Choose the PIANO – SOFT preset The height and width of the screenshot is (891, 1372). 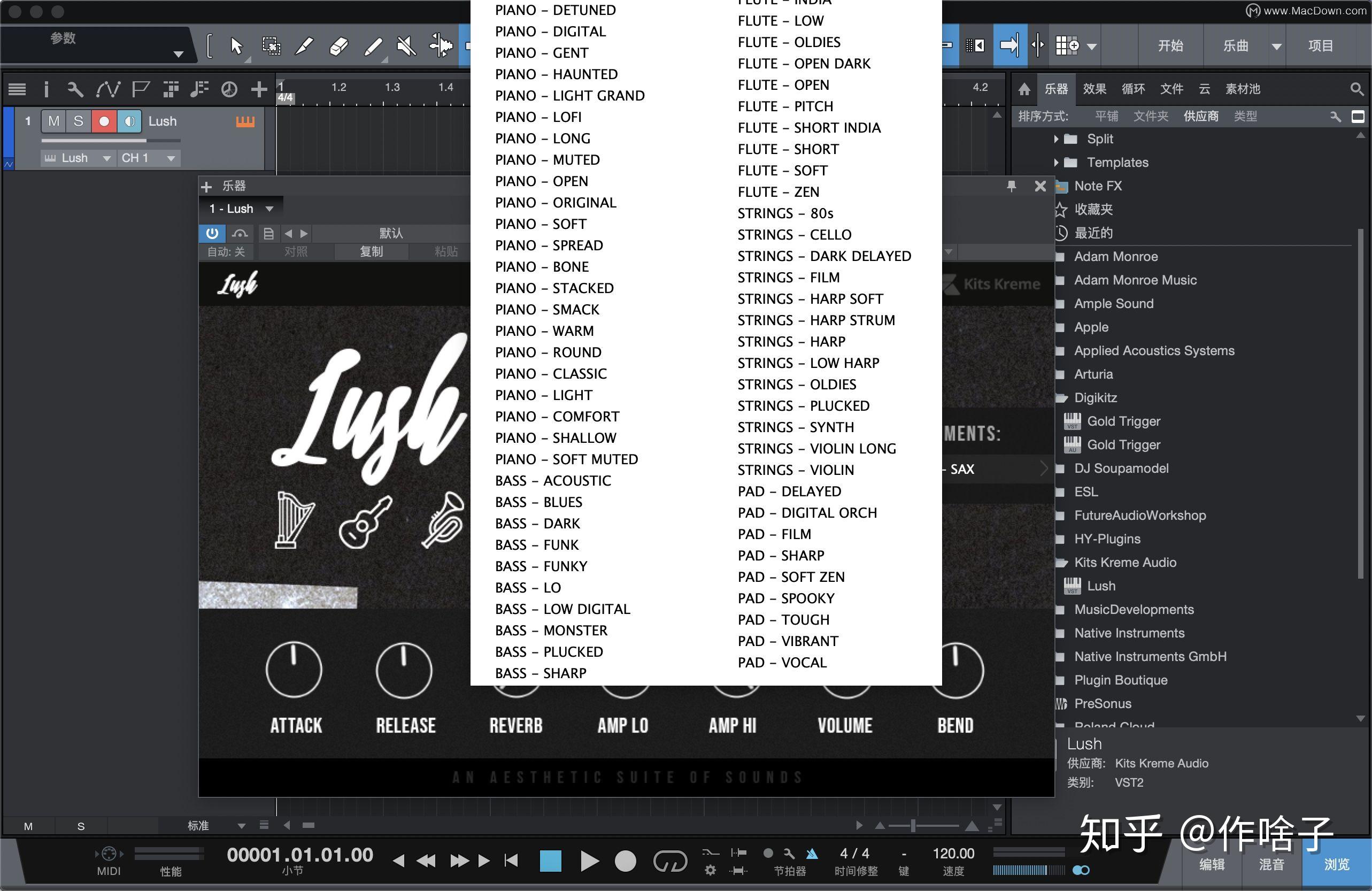pyautogui.click(x=541, y=224)
